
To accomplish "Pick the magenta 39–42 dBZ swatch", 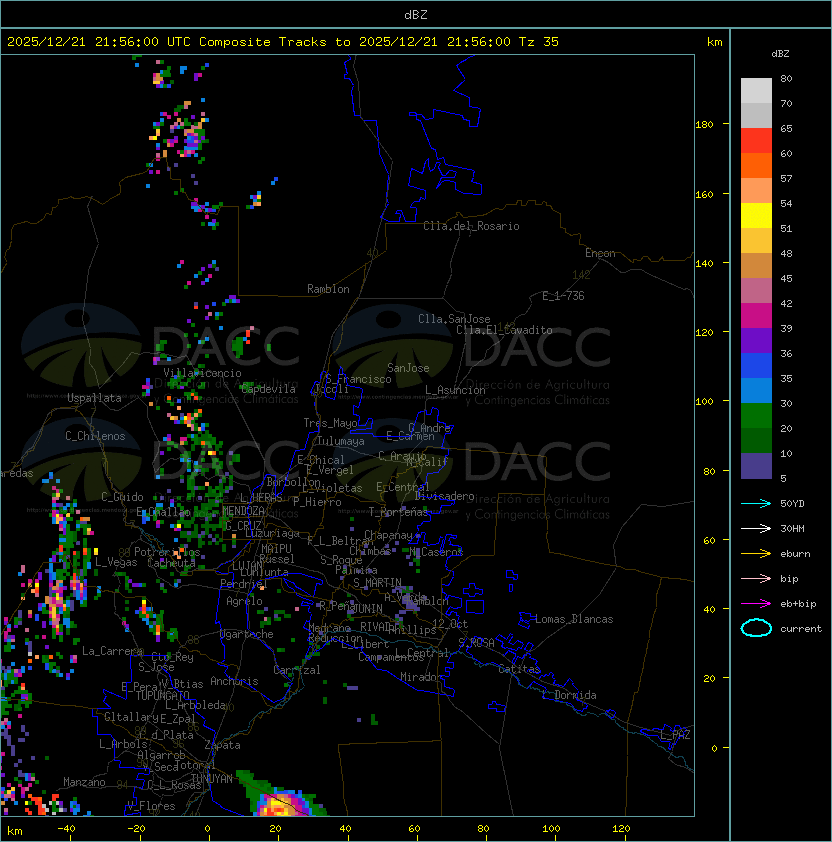I will tap(756, 315).
